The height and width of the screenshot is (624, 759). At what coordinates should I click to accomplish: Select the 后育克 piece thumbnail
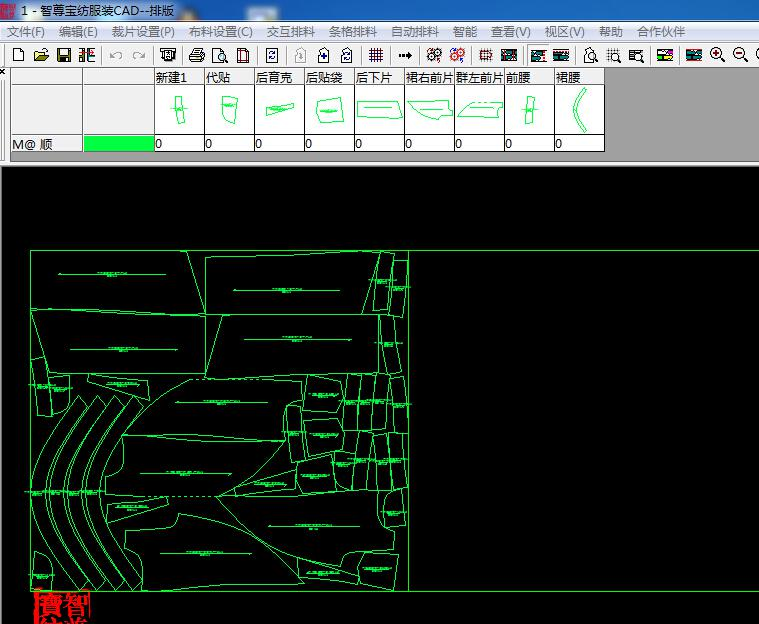tap(279, 109)
